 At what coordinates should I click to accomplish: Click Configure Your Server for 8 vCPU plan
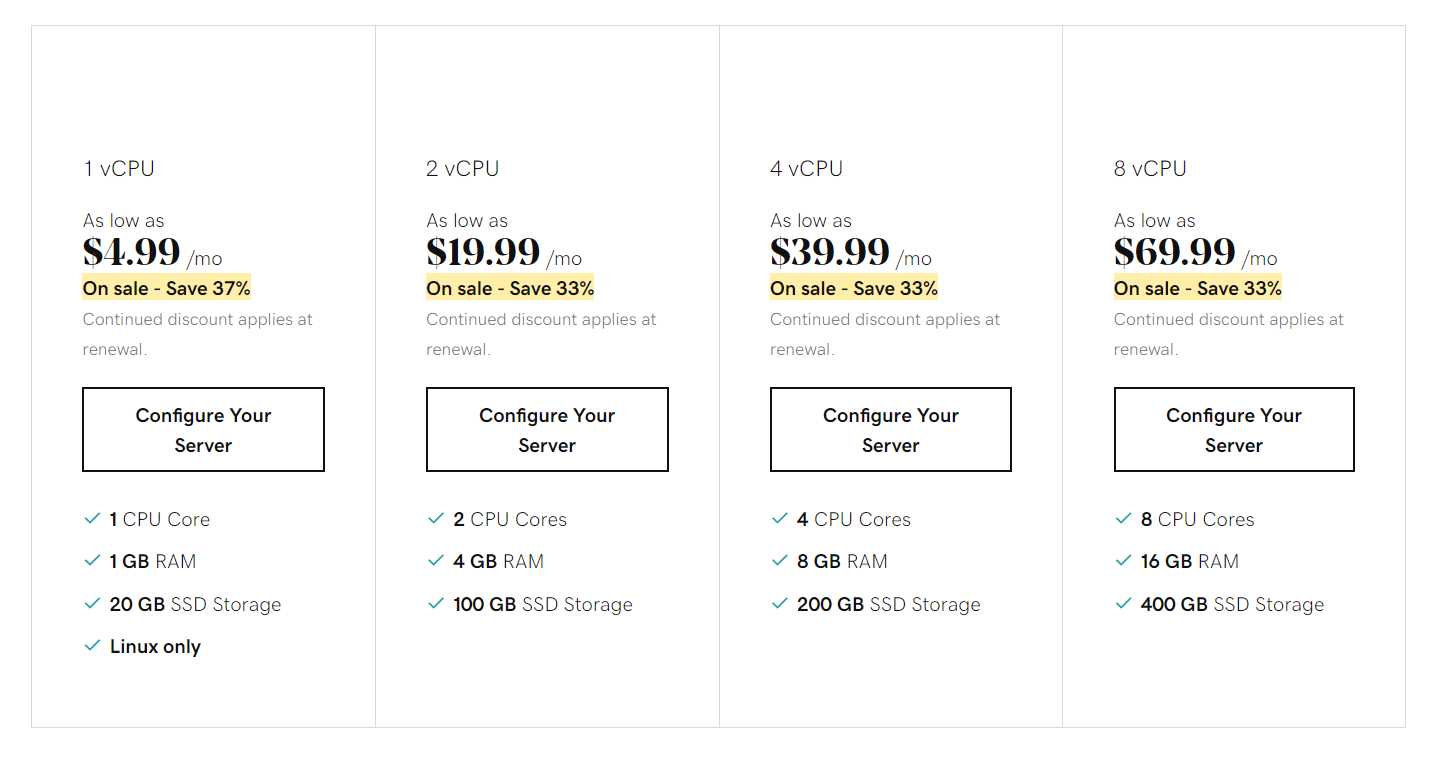point(1234,429)
